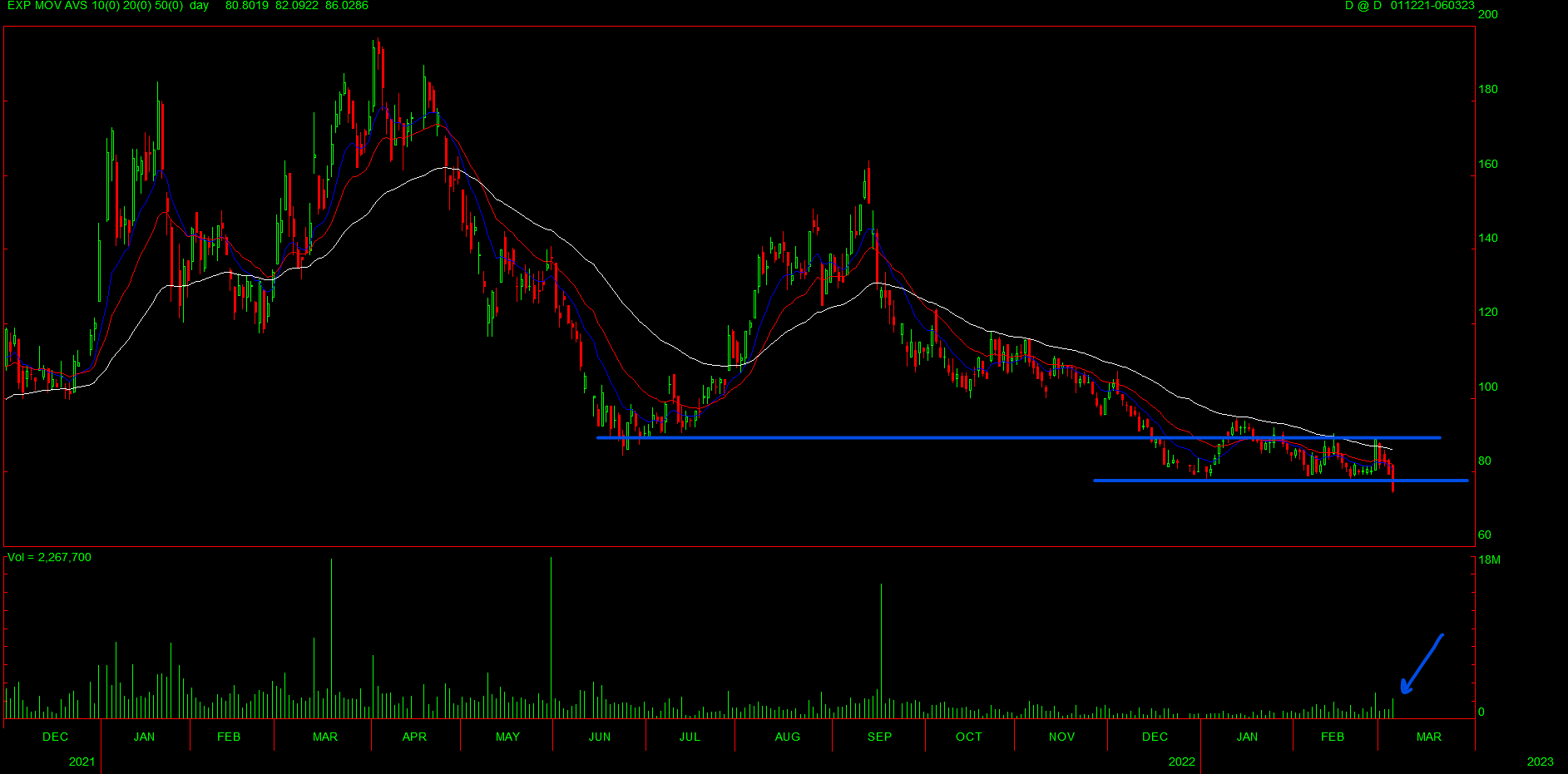Click the first FEB month label
Screen dimensions: 1568x774
229,737
